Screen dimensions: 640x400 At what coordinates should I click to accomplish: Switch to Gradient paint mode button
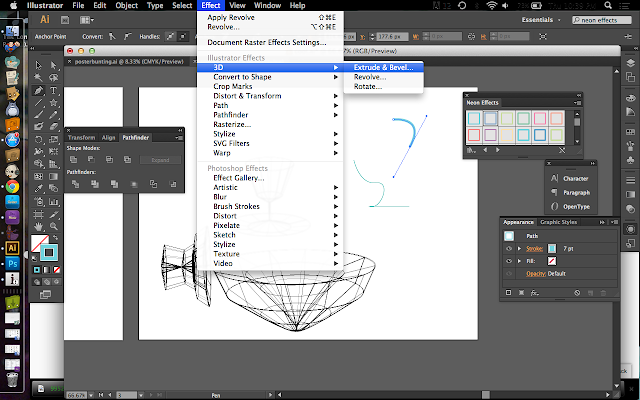coord(47,270)
